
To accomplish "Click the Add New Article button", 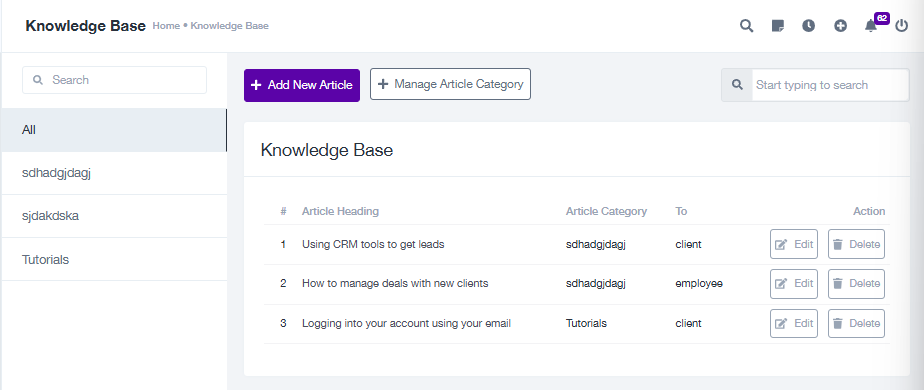I will 302,85.
